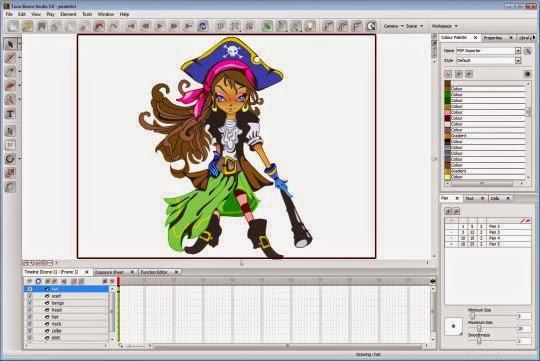Click the magnifier icon at toolbar end
This screenshot has height=361, width=540.
coord(371,26)
